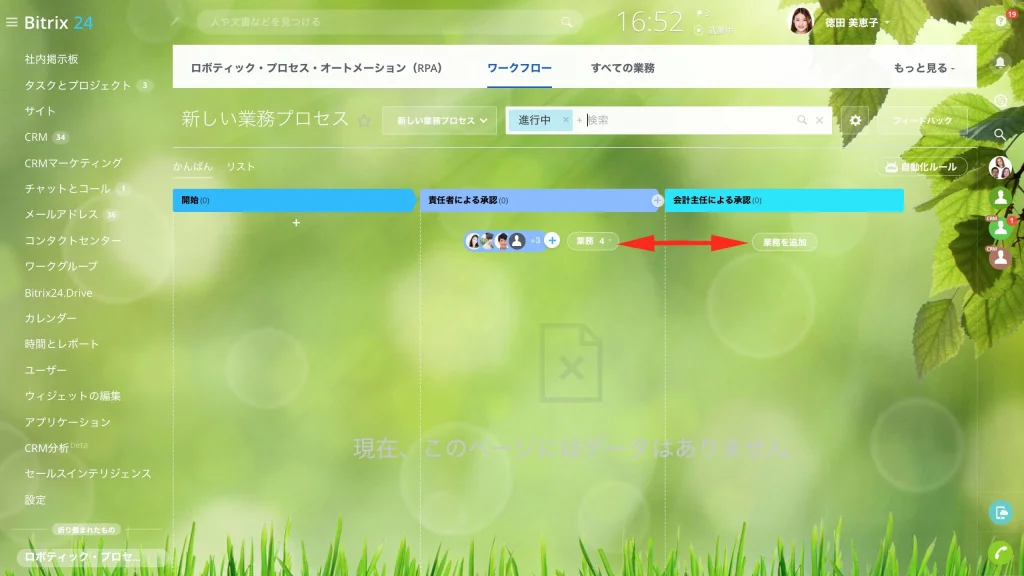Open CRM in the sidebar
Image resolution: width=1024 pixels, height=576 pixels.
36,137
